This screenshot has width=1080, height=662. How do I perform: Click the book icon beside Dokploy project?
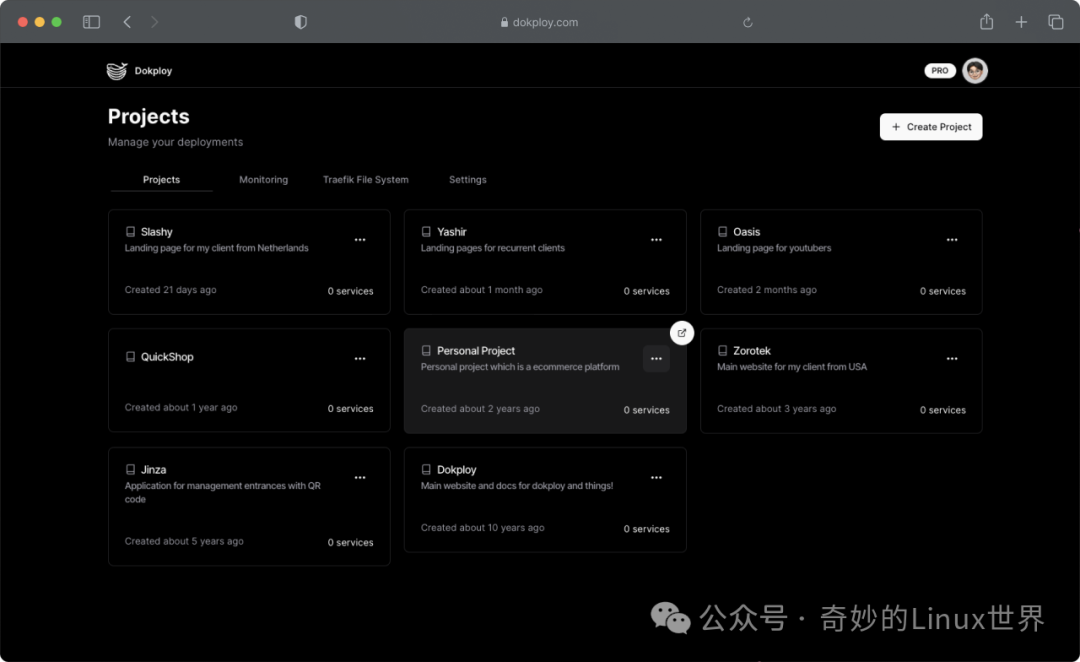pos(426,469)
